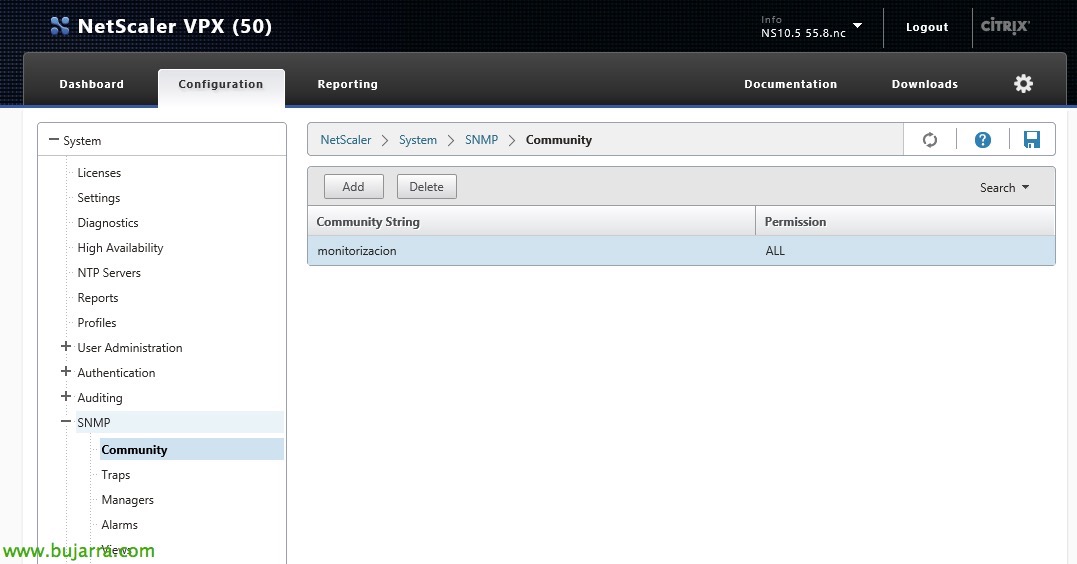Image resolution: width=1077 pixels, height=564 pixels.
Task: Follow the SNMP breadcrumb link
Action: tap(481, 139)
